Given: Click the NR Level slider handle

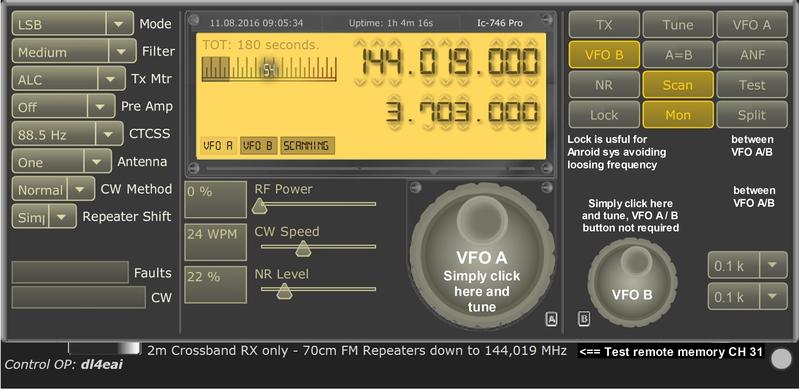Looking at the screenshot, I should 284,291.
